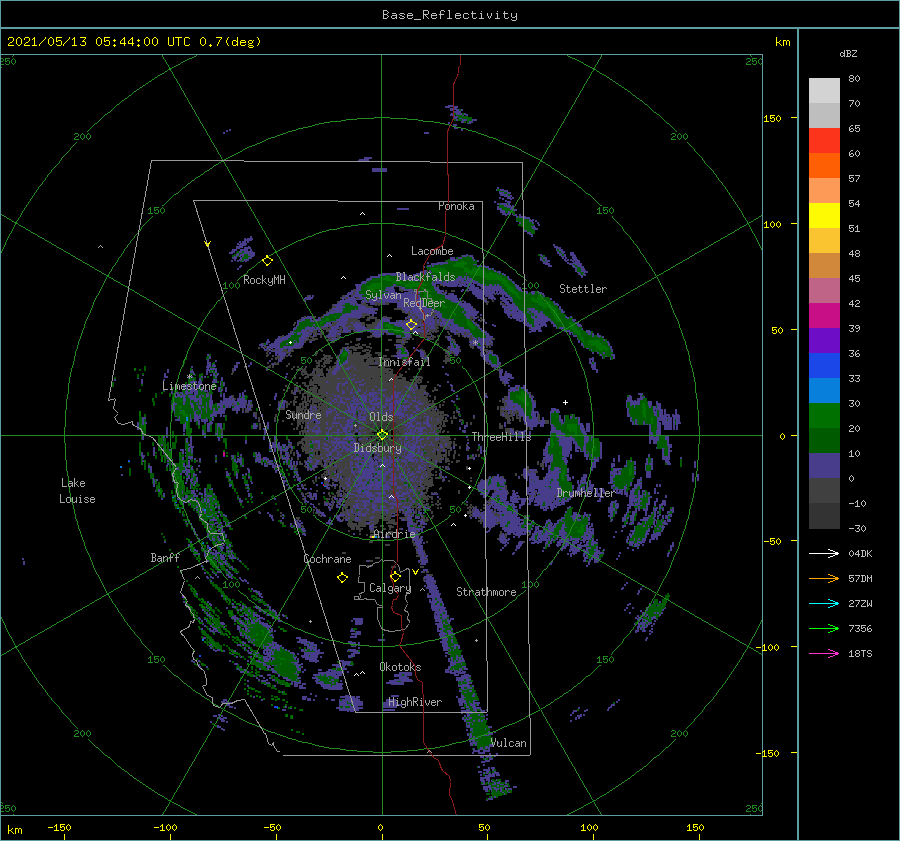Click the Strathmore label on map
This screenshot has width=900, height=841.
coord(486,592)
